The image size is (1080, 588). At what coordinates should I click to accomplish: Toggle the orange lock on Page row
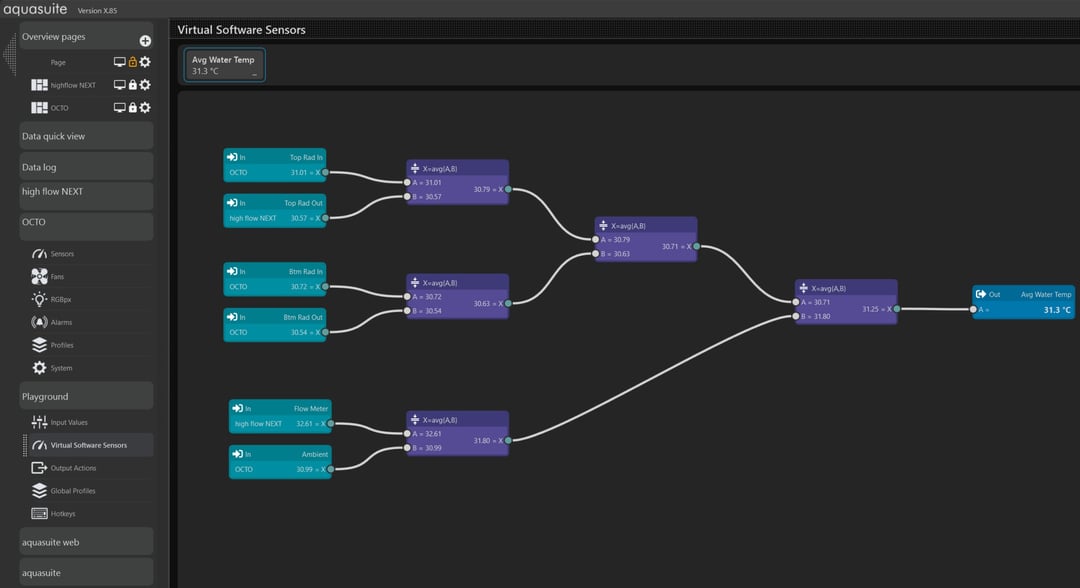pos(132,62)
